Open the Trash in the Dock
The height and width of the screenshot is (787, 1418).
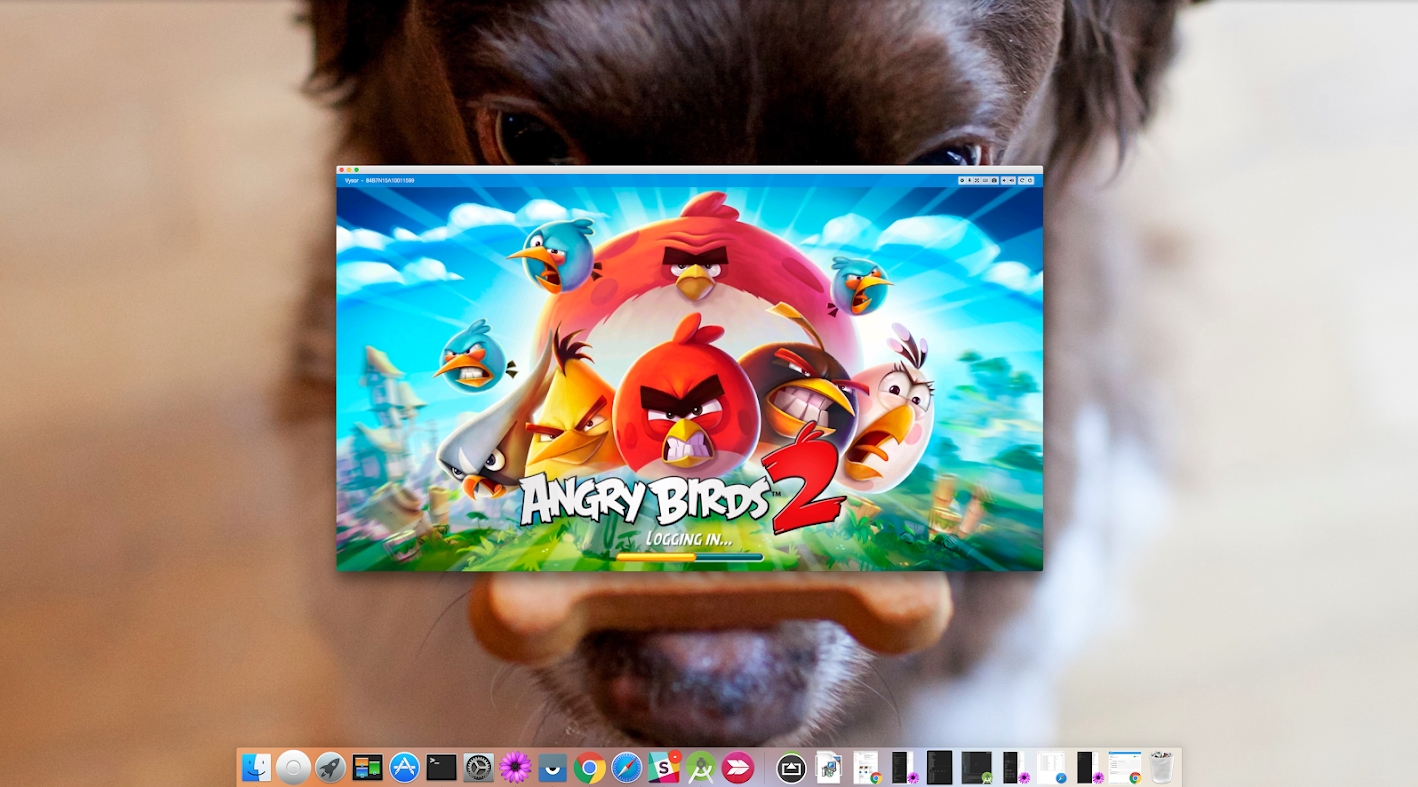click(x=1161, y=768)
